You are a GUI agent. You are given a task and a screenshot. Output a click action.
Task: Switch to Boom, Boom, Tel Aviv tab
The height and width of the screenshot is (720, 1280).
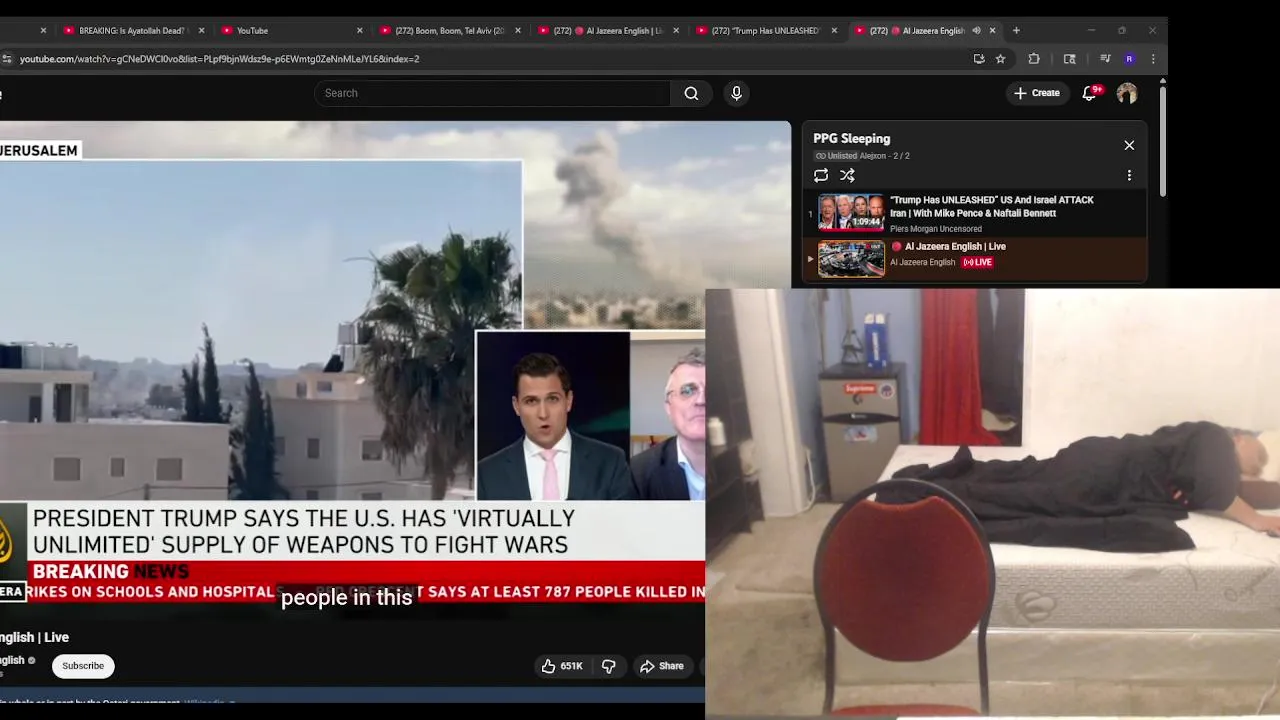[x=448, y=30]
